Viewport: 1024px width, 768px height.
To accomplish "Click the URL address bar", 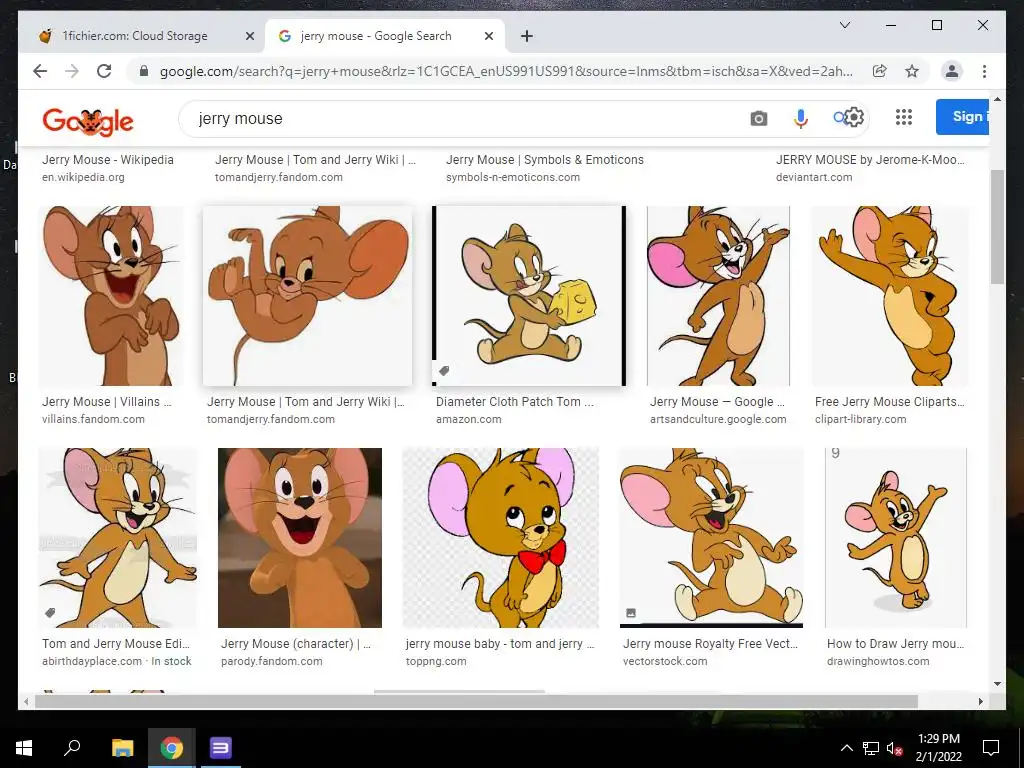I will tap(506, 71).
